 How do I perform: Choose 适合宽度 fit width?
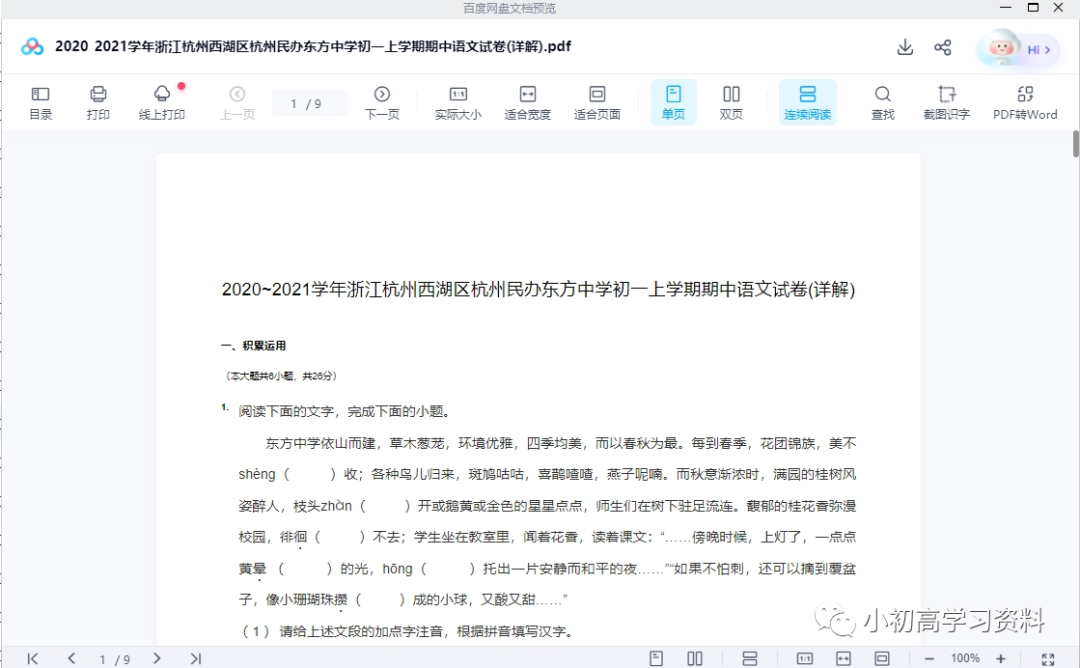coord(528,103)
